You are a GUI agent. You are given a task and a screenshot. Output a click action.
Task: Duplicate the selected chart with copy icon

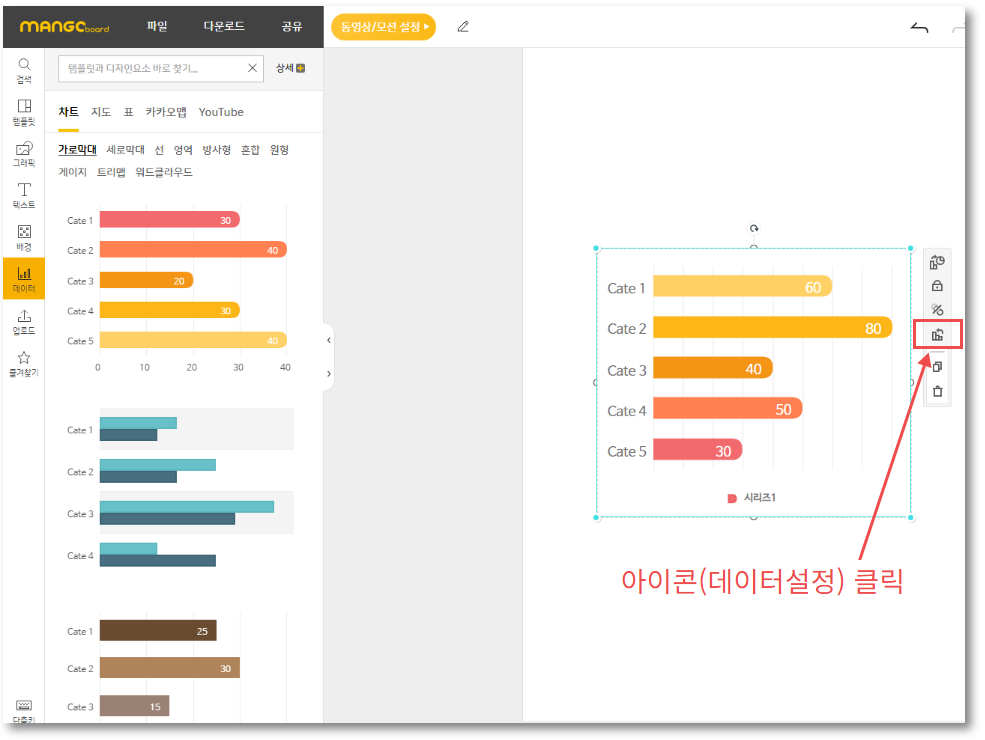click(x=937, y=367)
